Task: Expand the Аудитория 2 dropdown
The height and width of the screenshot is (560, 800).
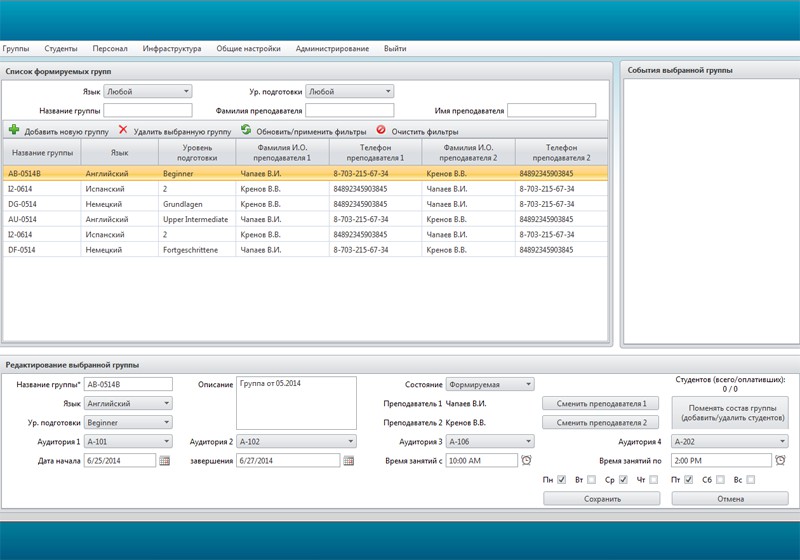Action: click(296, 441)
